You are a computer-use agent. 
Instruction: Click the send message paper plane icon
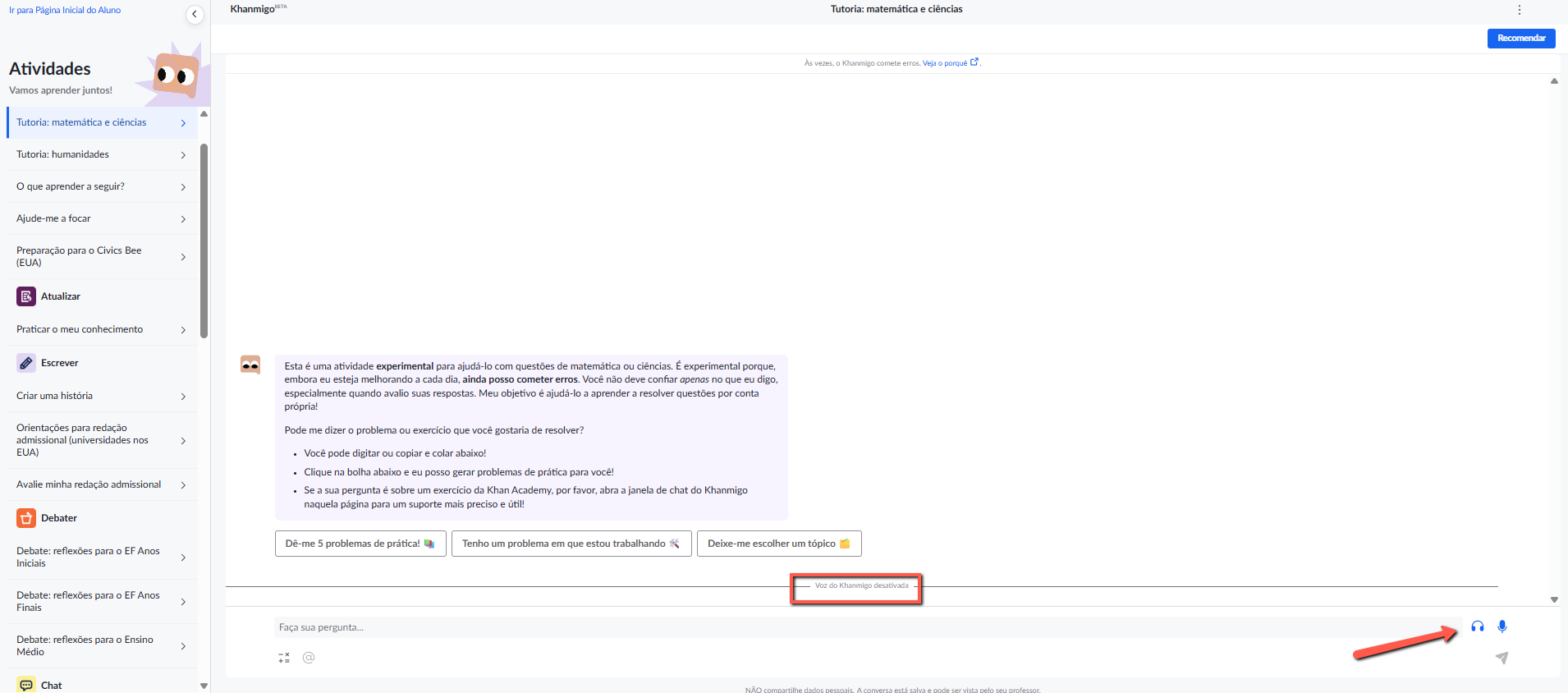click(1502, 658)
